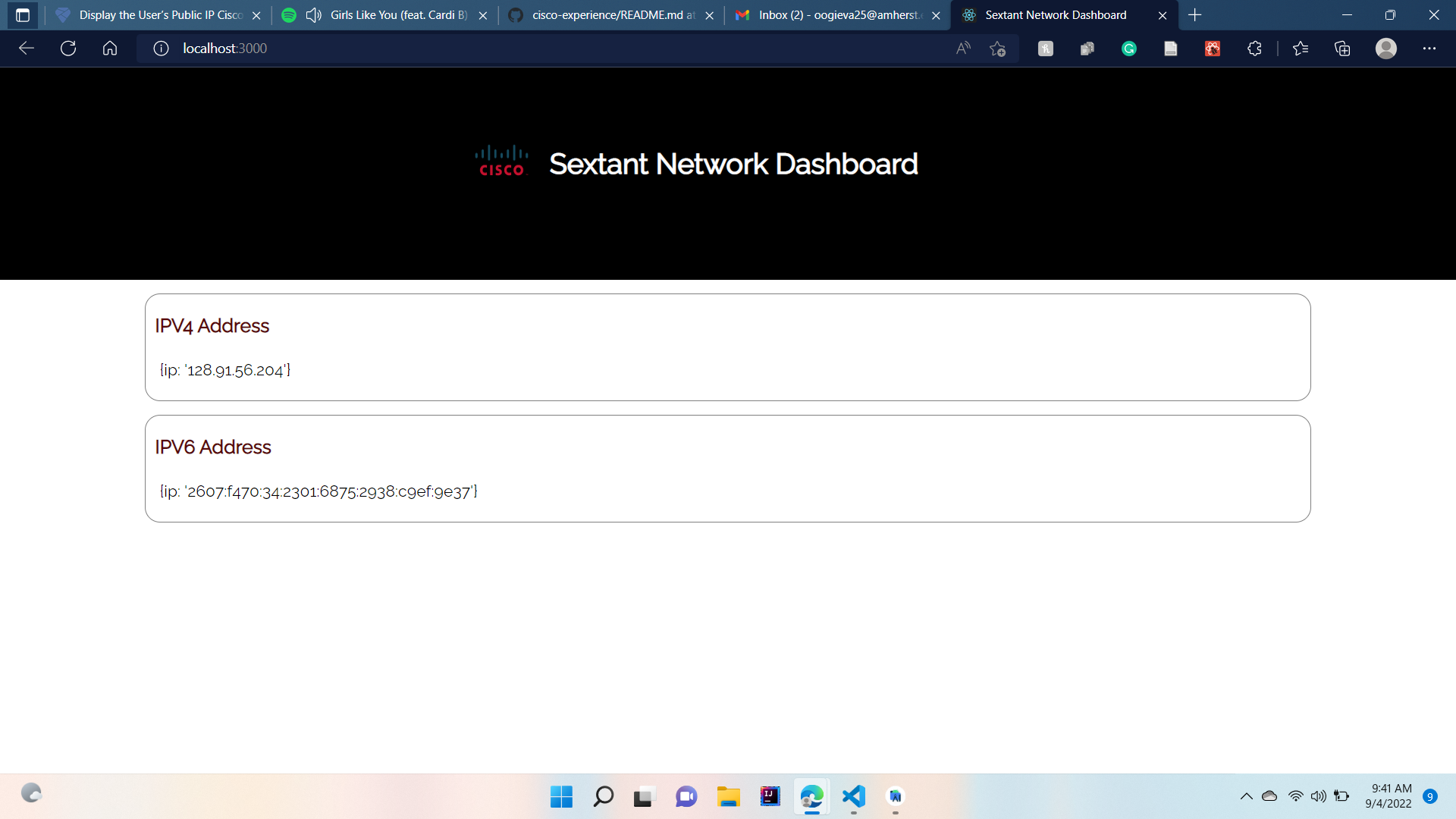
Task: Close the GitHub README tab
Action: (x=709, y=15)
